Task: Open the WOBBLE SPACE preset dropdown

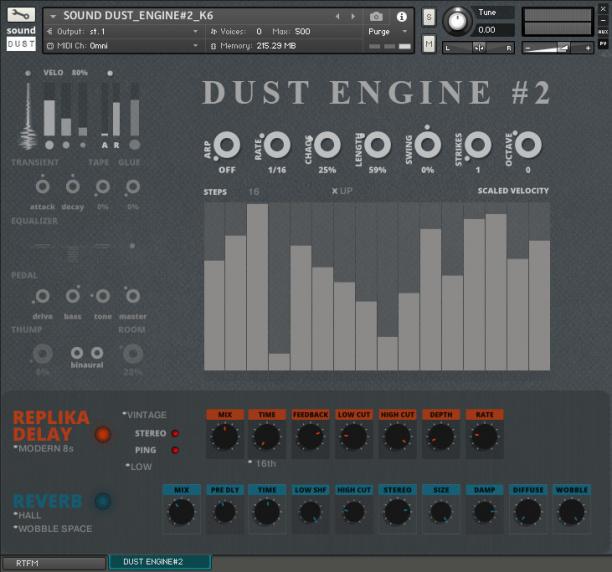Action: click(x=53, y=529)
